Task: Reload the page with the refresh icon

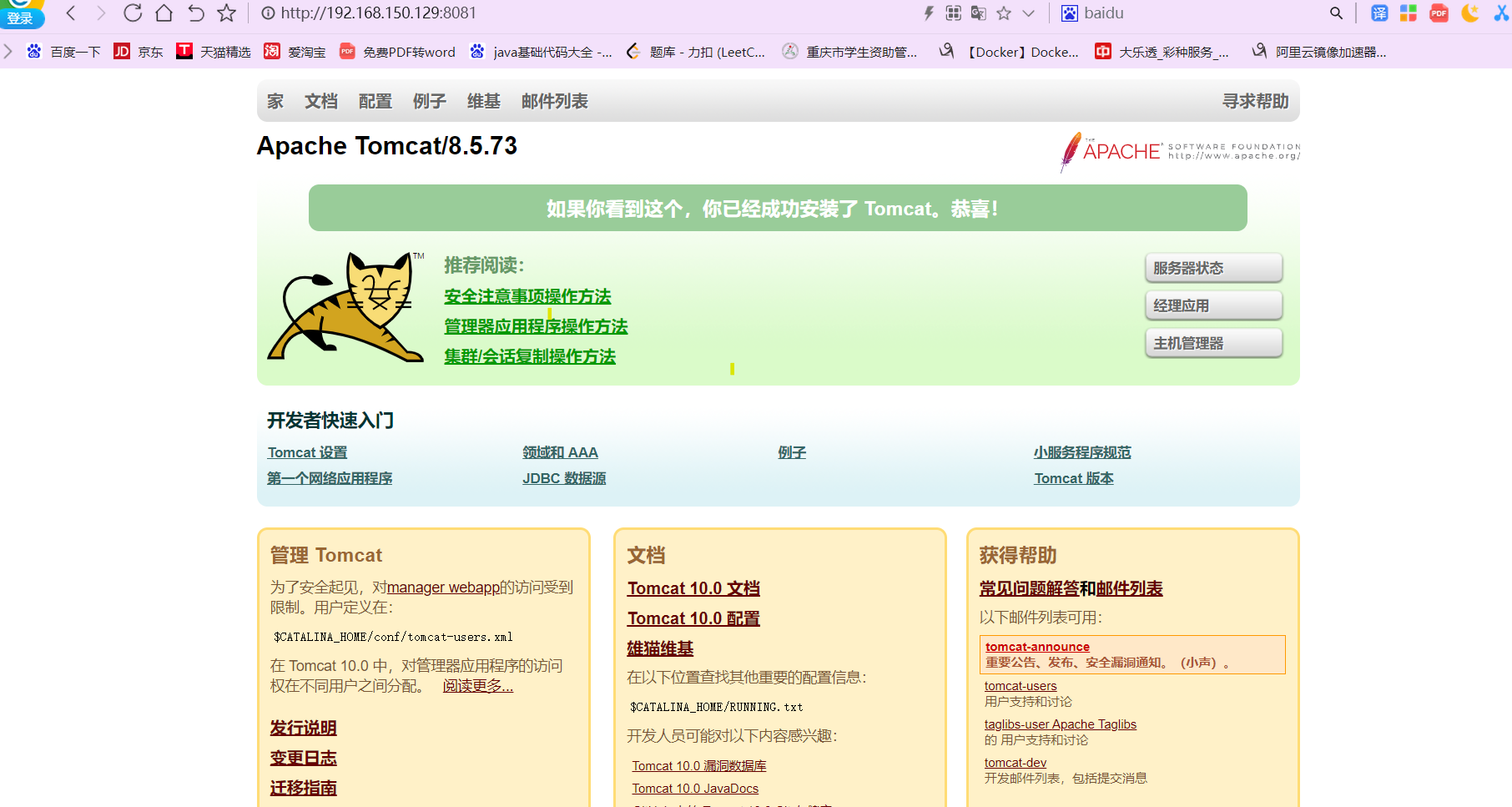Action: (133, 13)
